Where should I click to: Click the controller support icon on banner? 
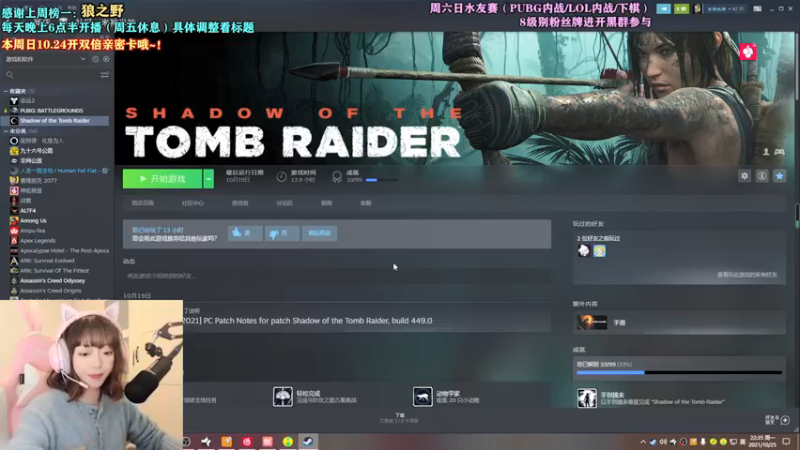coord(779,152)
